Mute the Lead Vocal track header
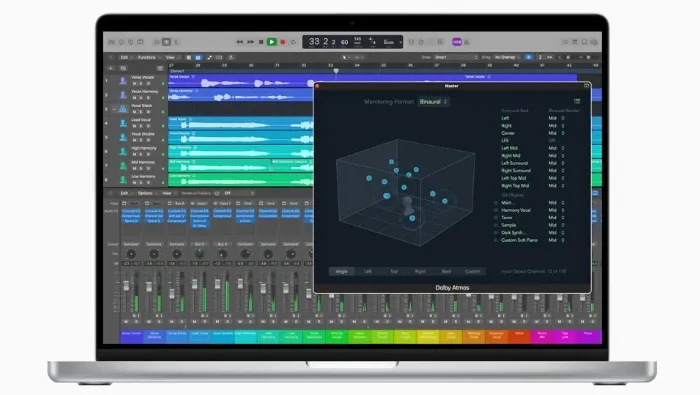The width and height of the screenshot is (700, 395). [x=134, y=126]
